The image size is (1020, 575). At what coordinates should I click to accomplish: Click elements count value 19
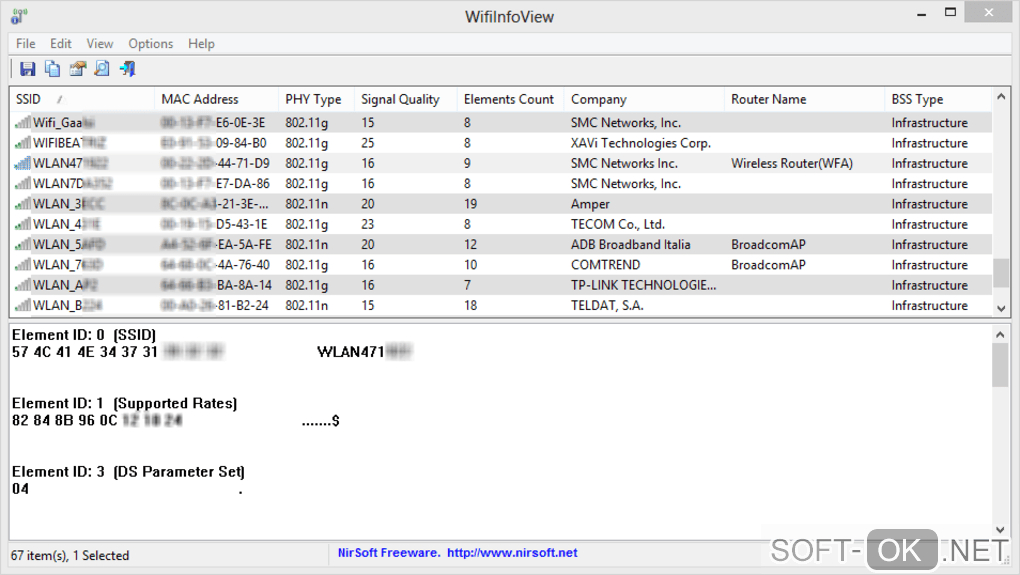click(x=470, y=204)
